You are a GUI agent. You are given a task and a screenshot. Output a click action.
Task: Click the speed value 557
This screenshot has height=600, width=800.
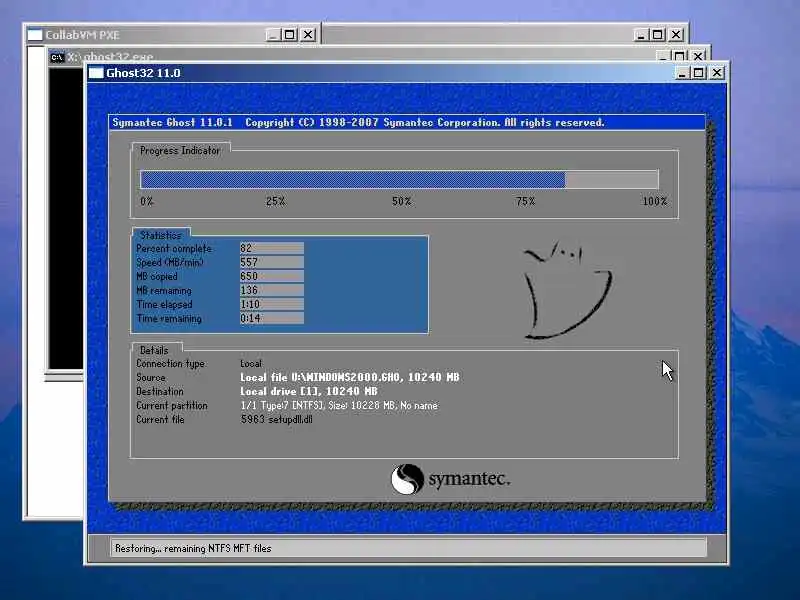(x=271, y=262)
